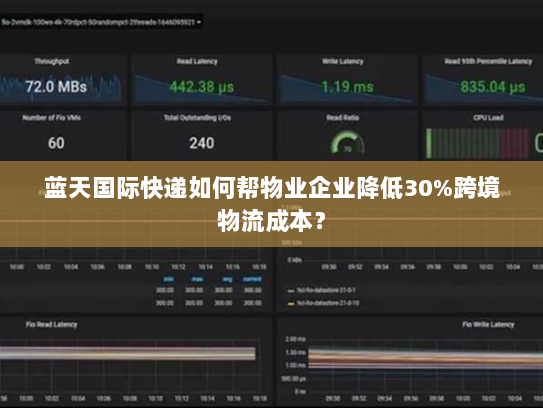Open Read 95th Percentile Latency panel title

pos(488,62)
